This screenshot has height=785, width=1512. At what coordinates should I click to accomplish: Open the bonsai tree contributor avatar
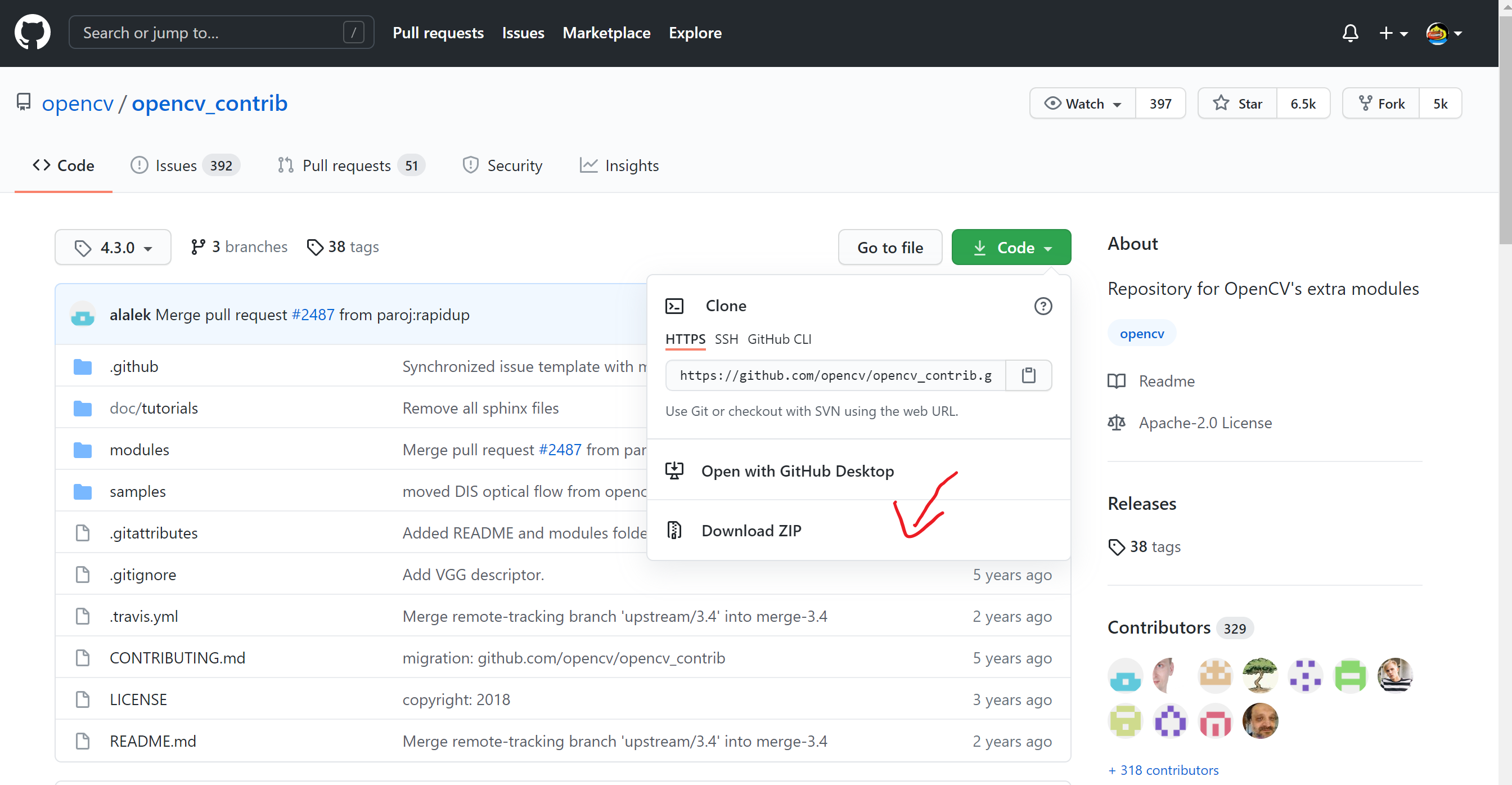pyautogui.click(x=1259, y=676)
